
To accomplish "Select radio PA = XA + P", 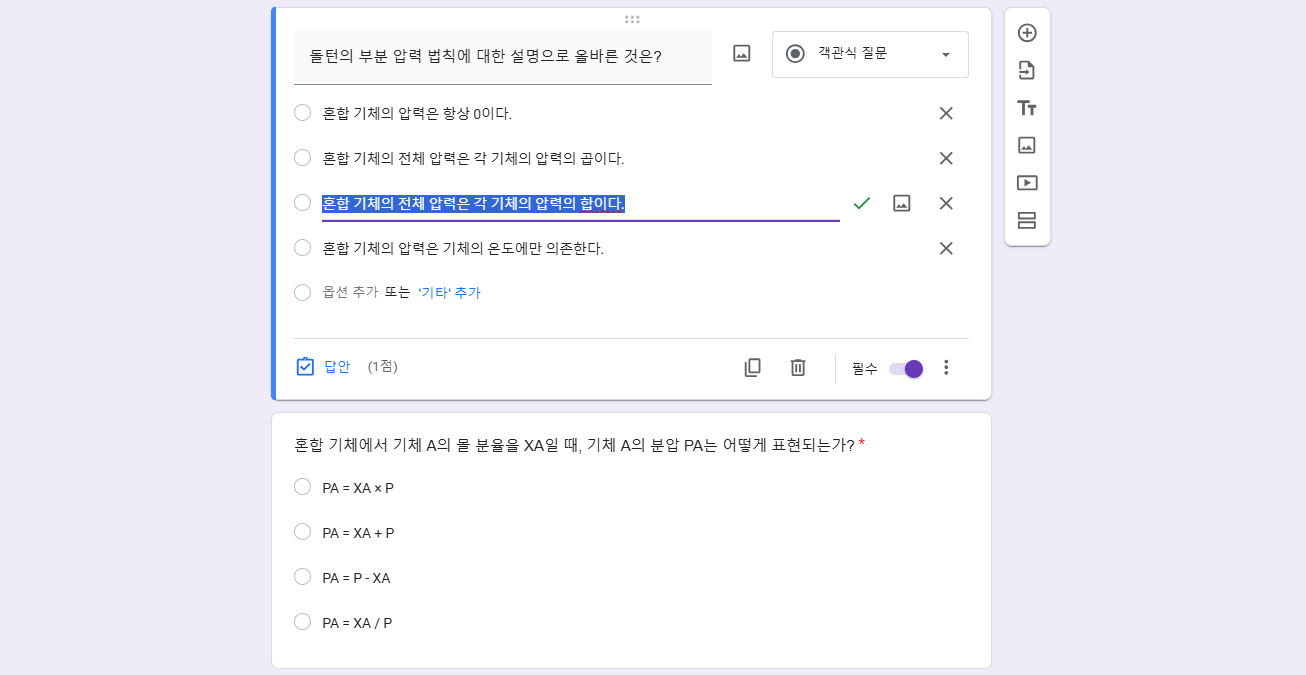I will 303,532.
